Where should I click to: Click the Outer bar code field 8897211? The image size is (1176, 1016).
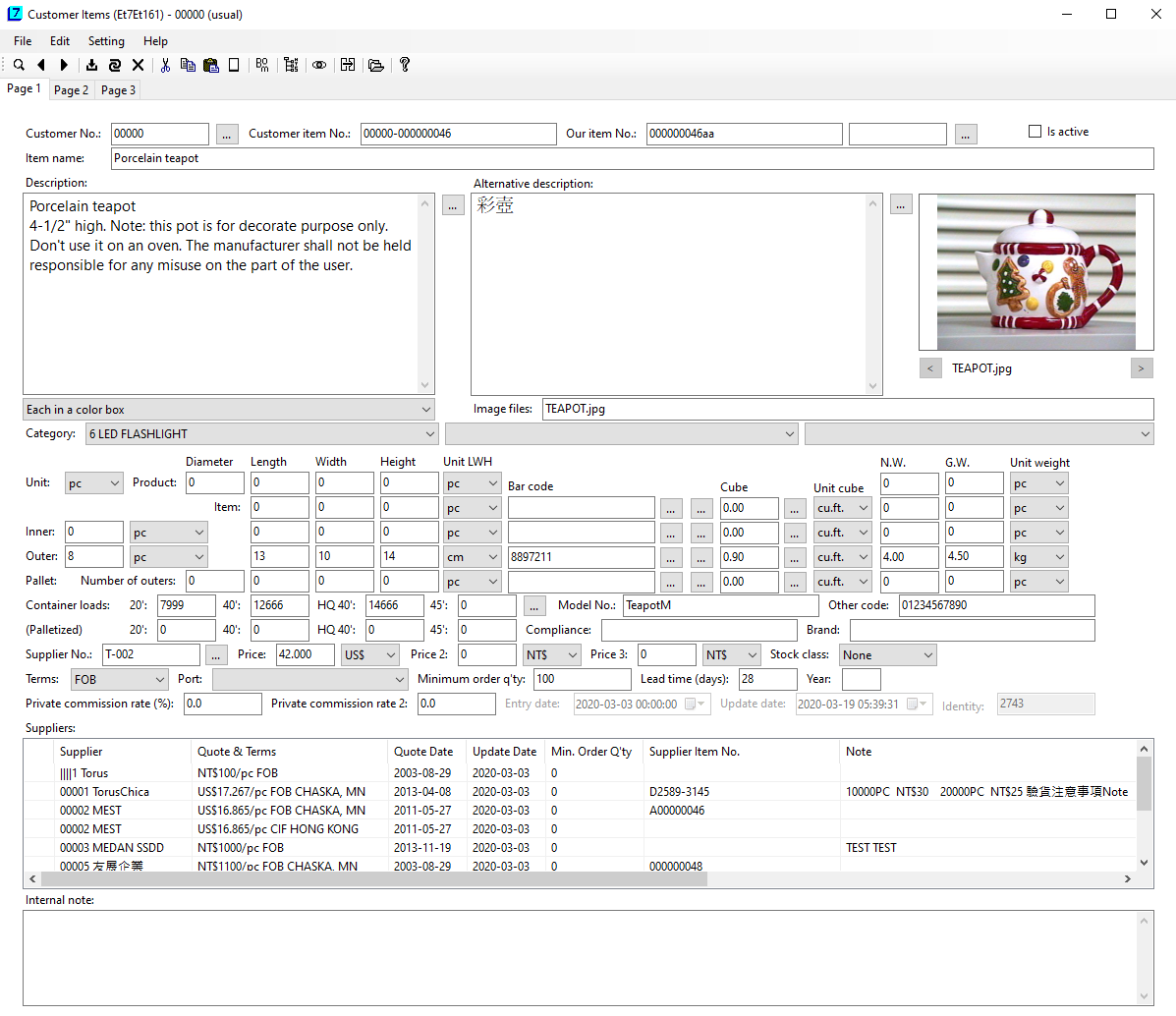(x=582, y=557)
